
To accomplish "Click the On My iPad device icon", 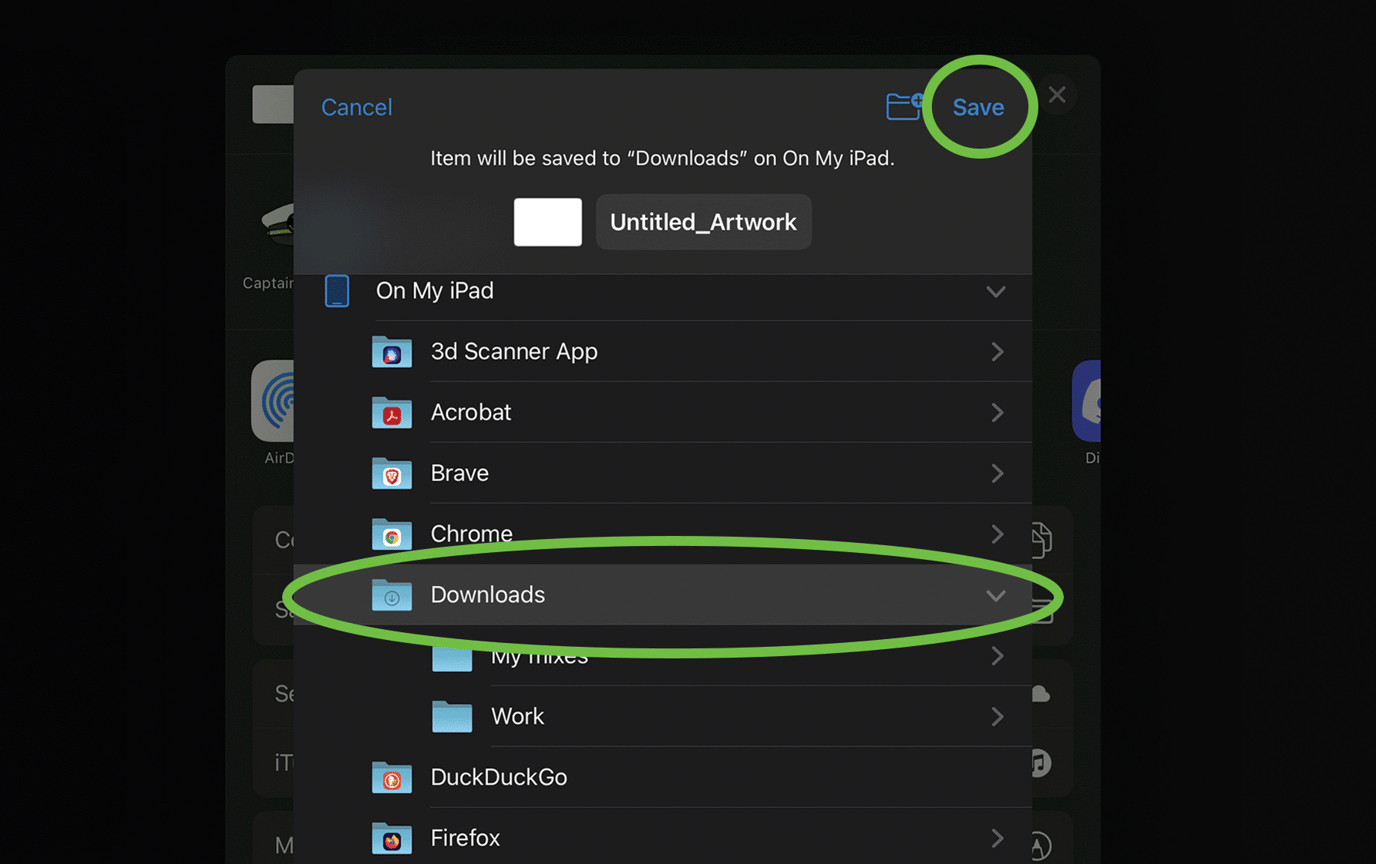I will (337, 291).
